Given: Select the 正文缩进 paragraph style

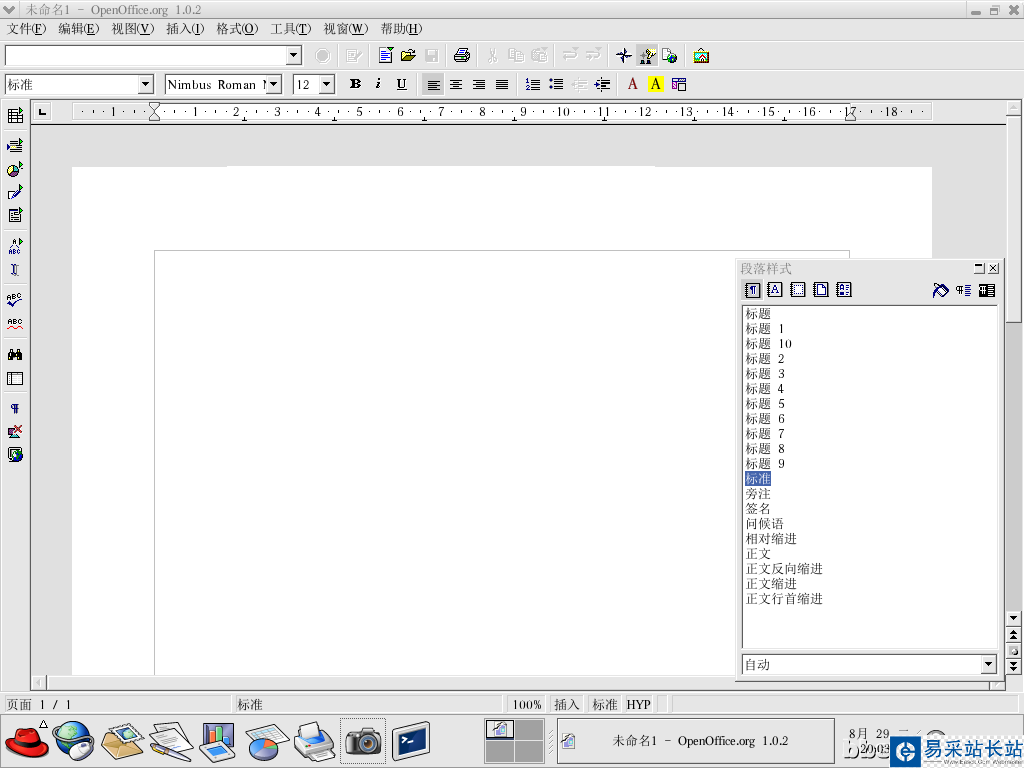Looking at the screenshot, I should coord(771,584).
